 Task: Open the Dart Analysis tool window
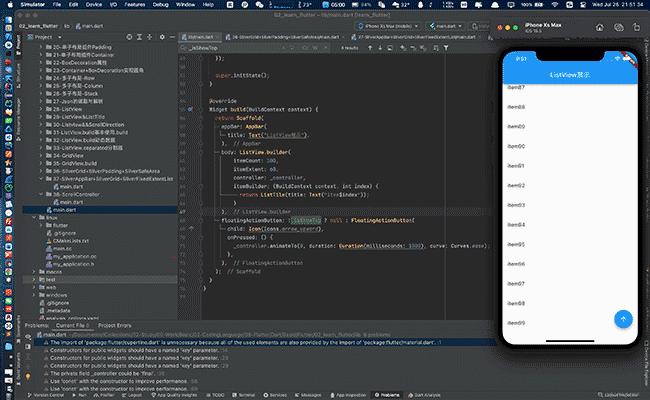click(424, 395)
